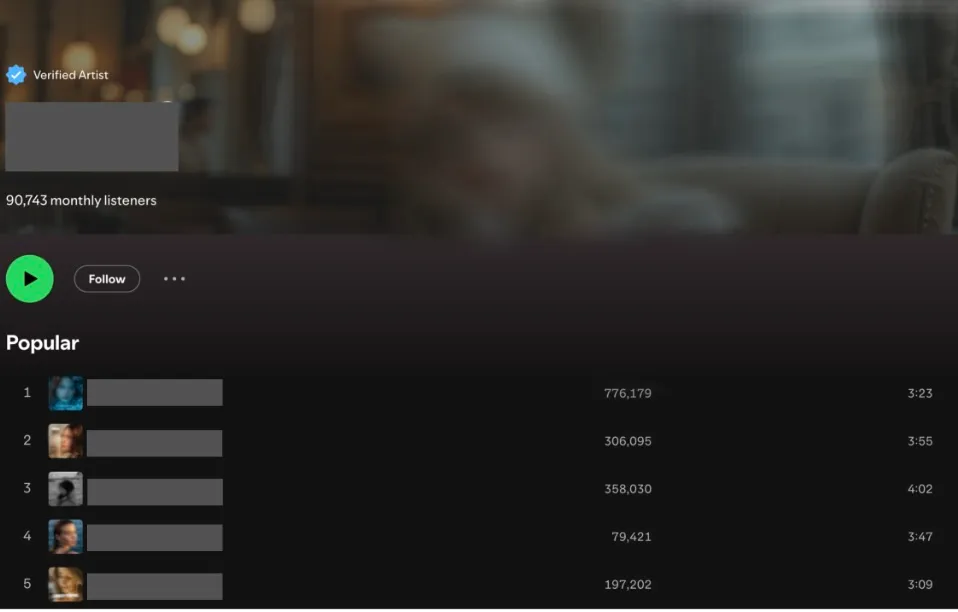
Task: Open the three-dot more options menu
Action: tap(174, 279)
